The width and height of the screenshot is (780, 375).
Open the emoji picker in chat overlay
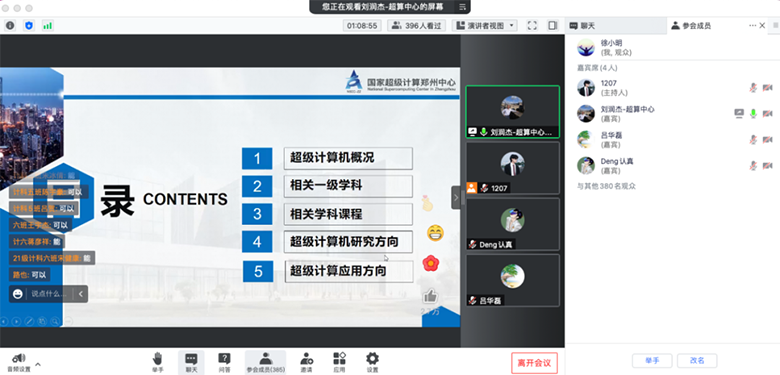point(18,294)
